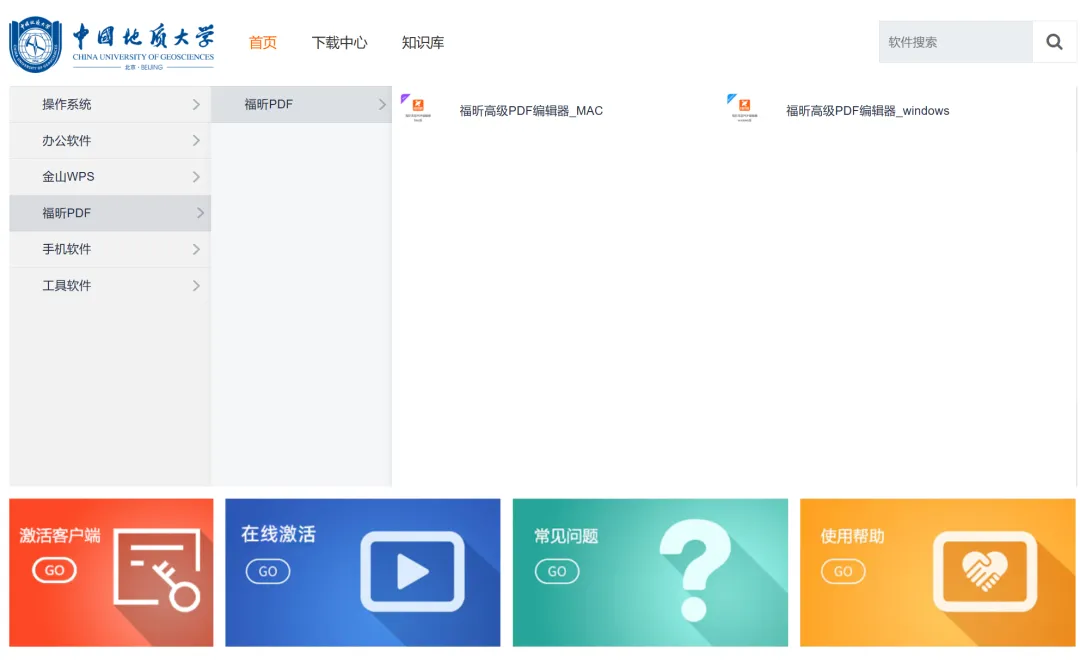Open the 福昕高级PDF编辑器_windows link
Screen dimensions: 1080x663
point(868,111)
